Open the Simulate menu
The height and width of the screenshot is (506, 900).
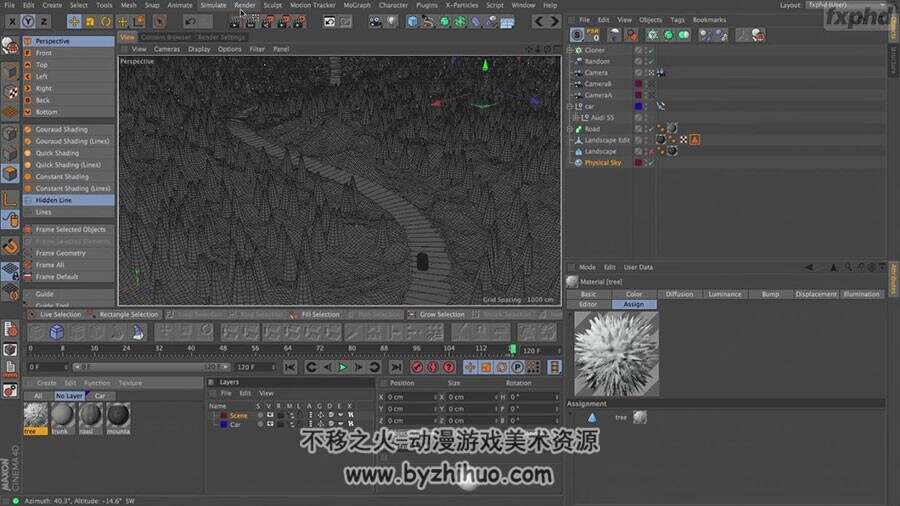click(x=213, y=5)
